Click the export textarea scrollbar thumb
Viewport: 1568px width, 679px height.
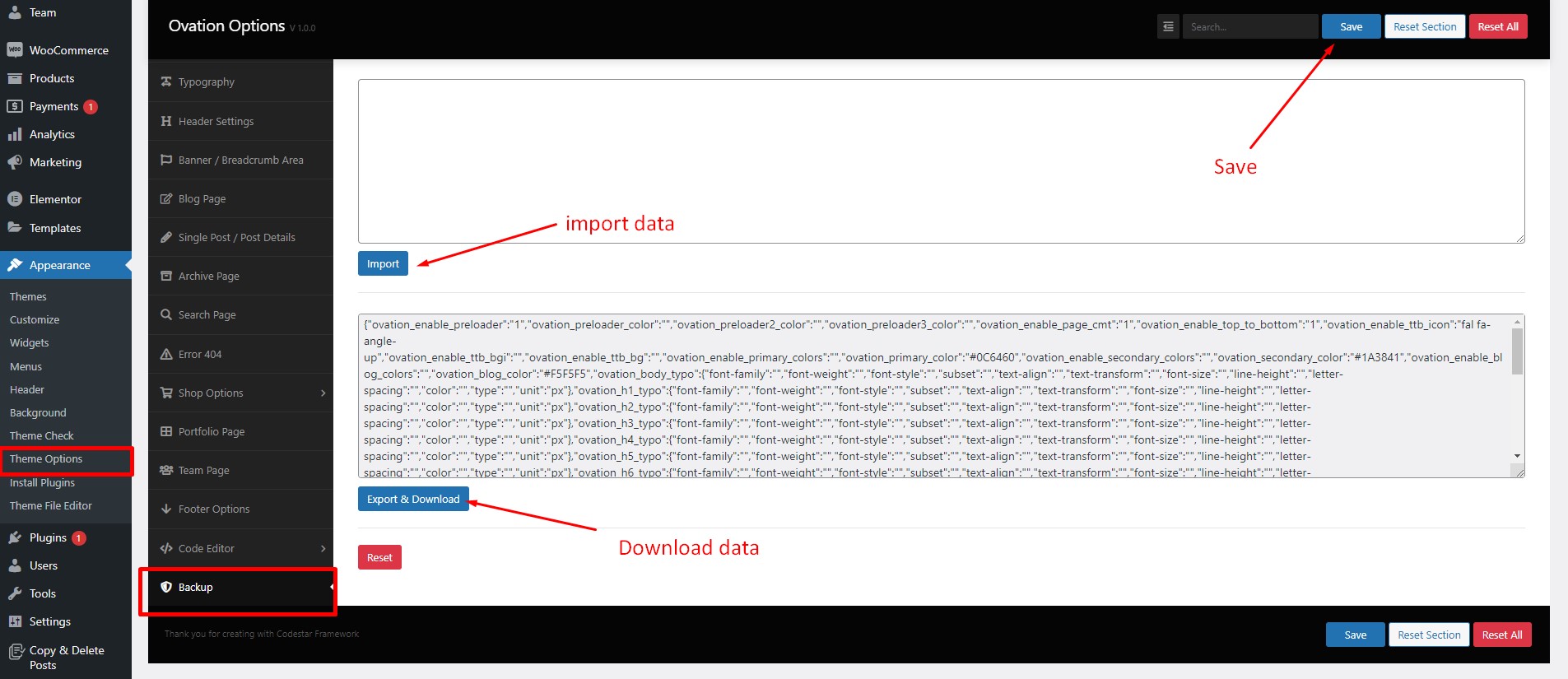point(1517,351)
